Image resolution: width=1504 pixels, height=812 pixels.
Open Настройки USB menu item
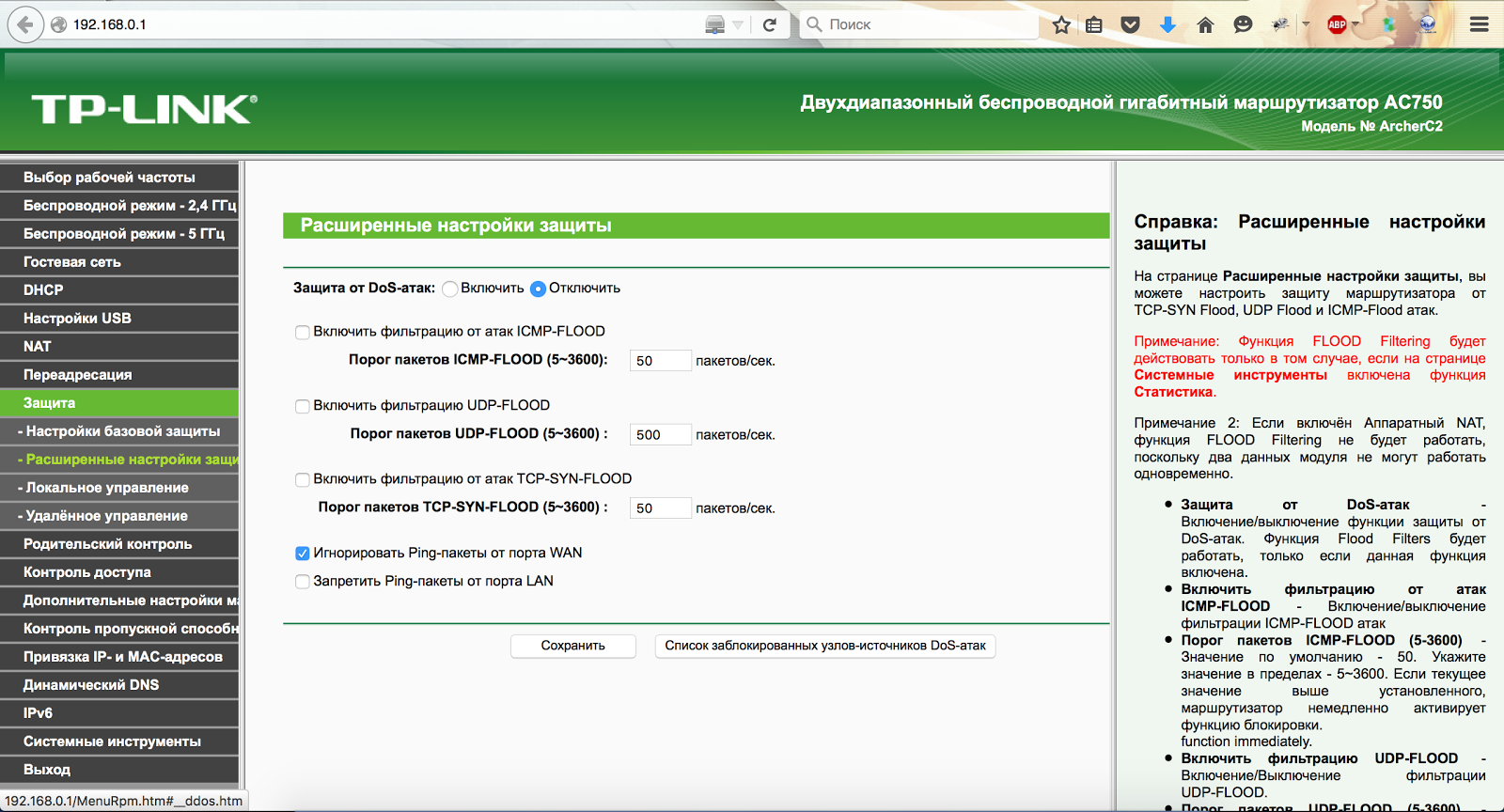point(119,318)
